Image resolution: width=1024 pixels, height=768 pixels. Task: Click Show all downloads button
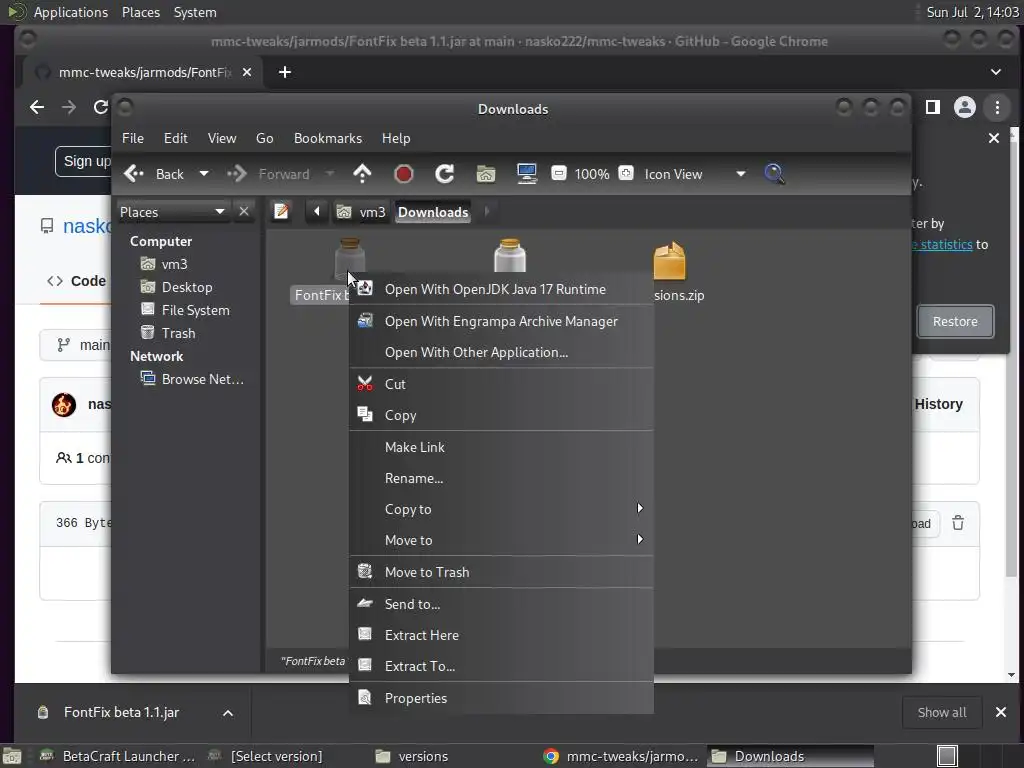pos(942,712)
